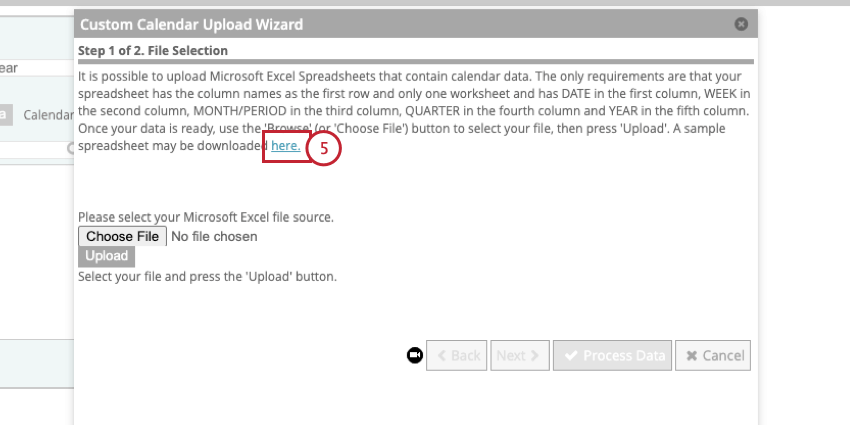Cancel the upload wizard via Cancel label
This screenshot has width=850, height=425.
click(723, 355)
